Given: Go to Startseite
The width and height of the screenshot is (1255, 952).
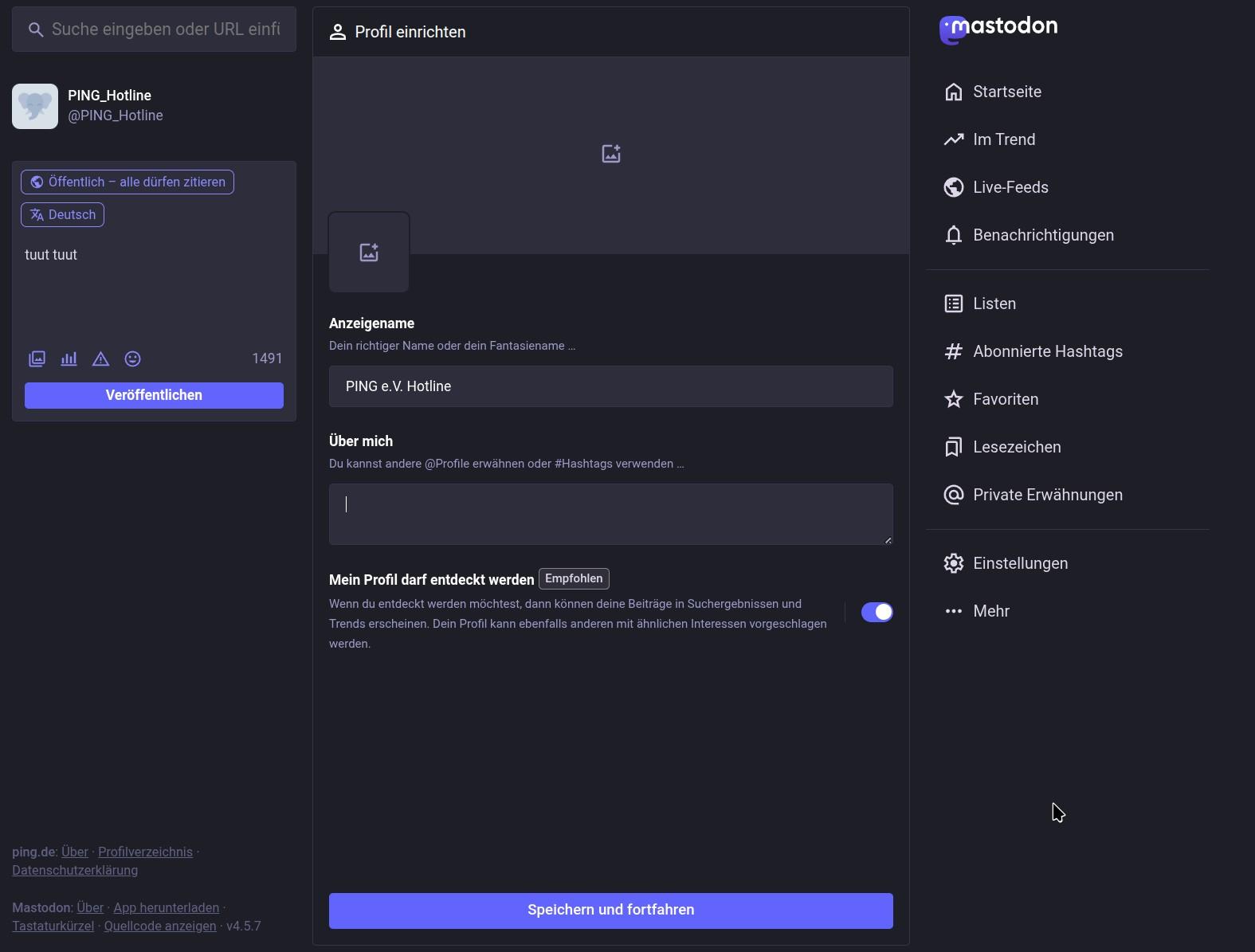Looking at the screenshot, I should pos(1006,92).
